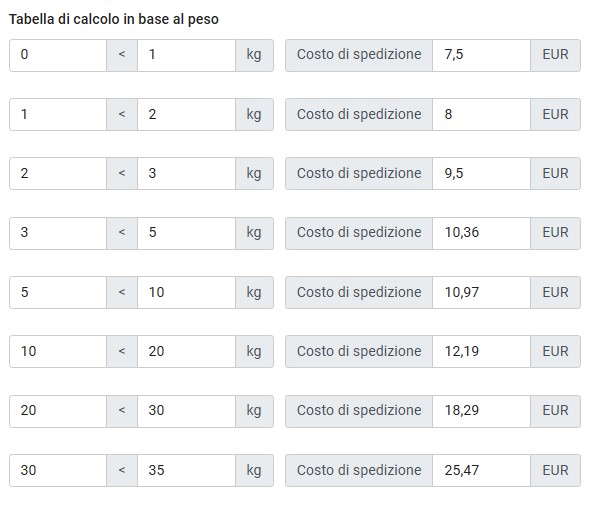
Task: Focus the maximum weight field showing 10
Action: point(186,292)
